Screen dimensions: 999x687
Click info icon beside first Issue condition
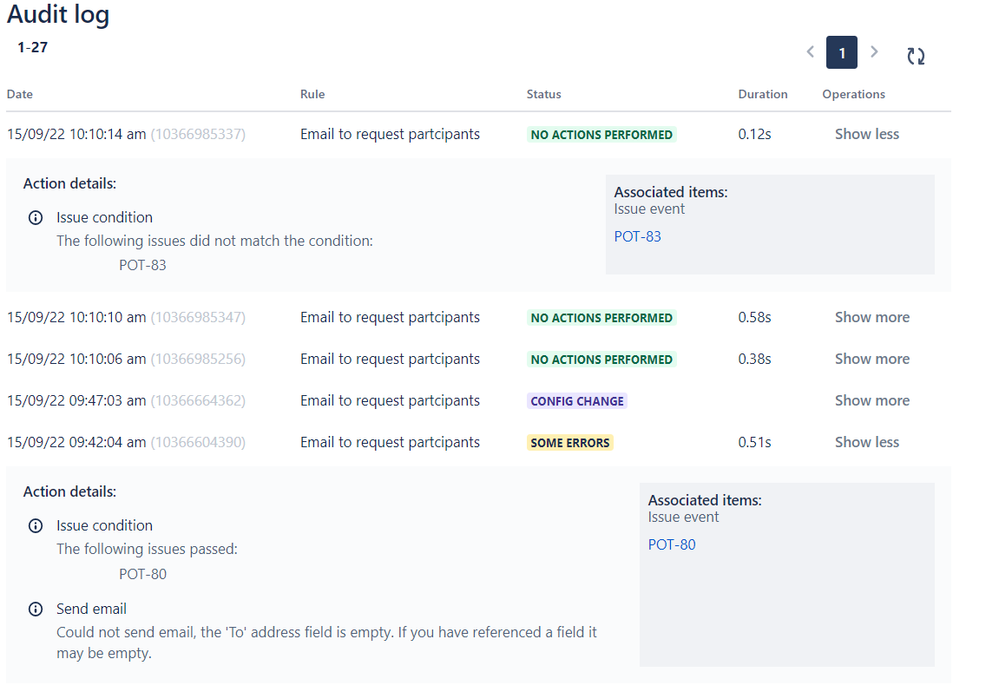(36, 218)
